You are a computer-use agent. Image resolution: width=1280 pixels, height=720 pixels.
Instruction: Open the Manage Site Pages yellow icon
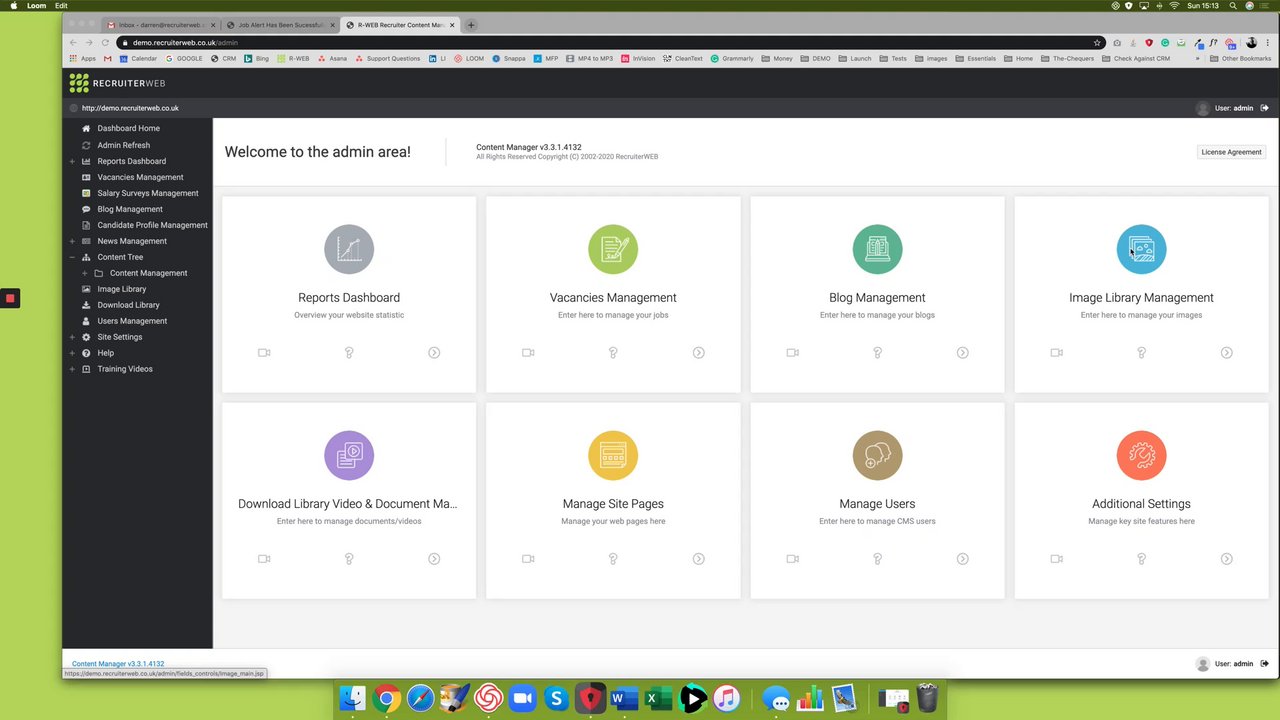click(613, 455)
